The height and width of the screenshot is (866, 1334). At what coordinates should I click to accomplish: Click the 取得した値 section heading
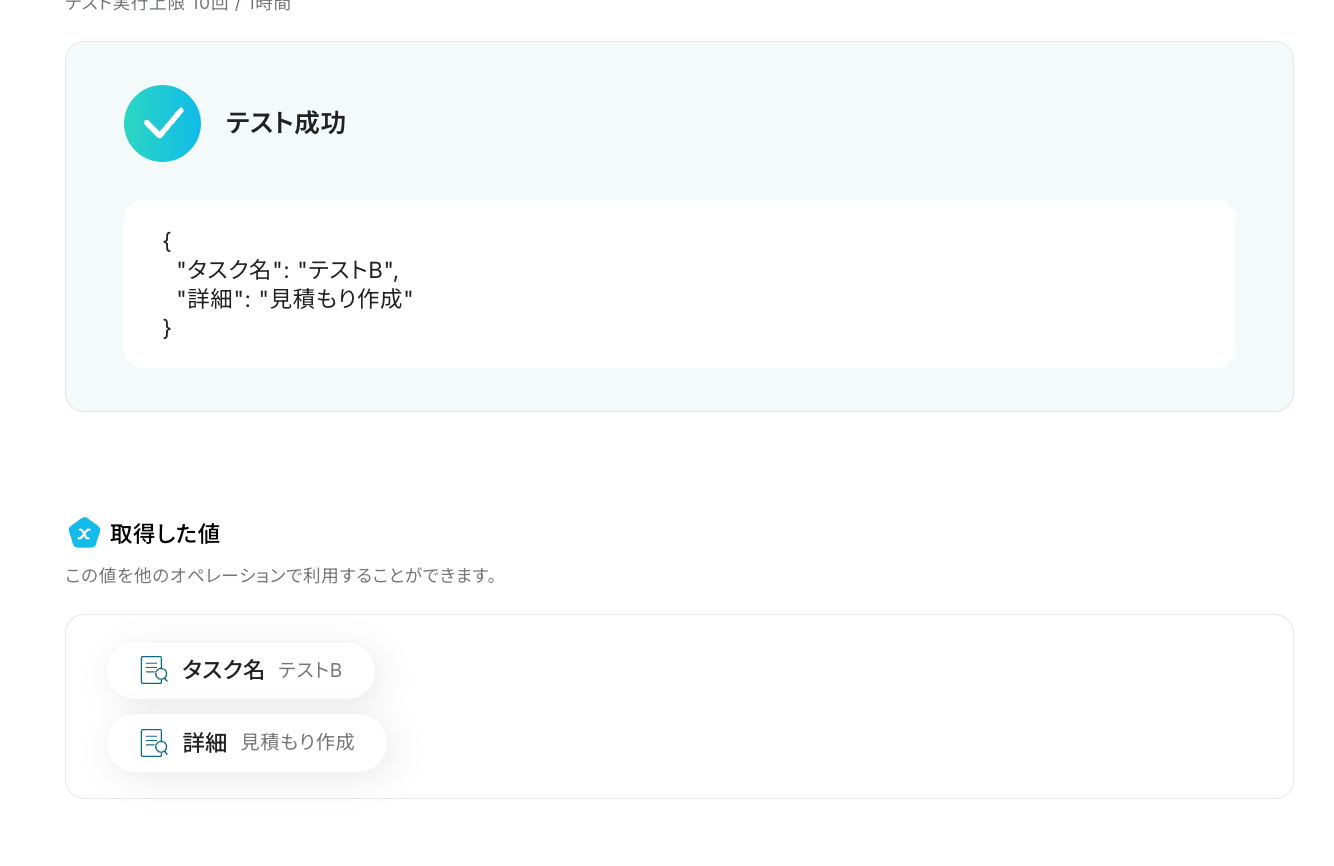165,534
